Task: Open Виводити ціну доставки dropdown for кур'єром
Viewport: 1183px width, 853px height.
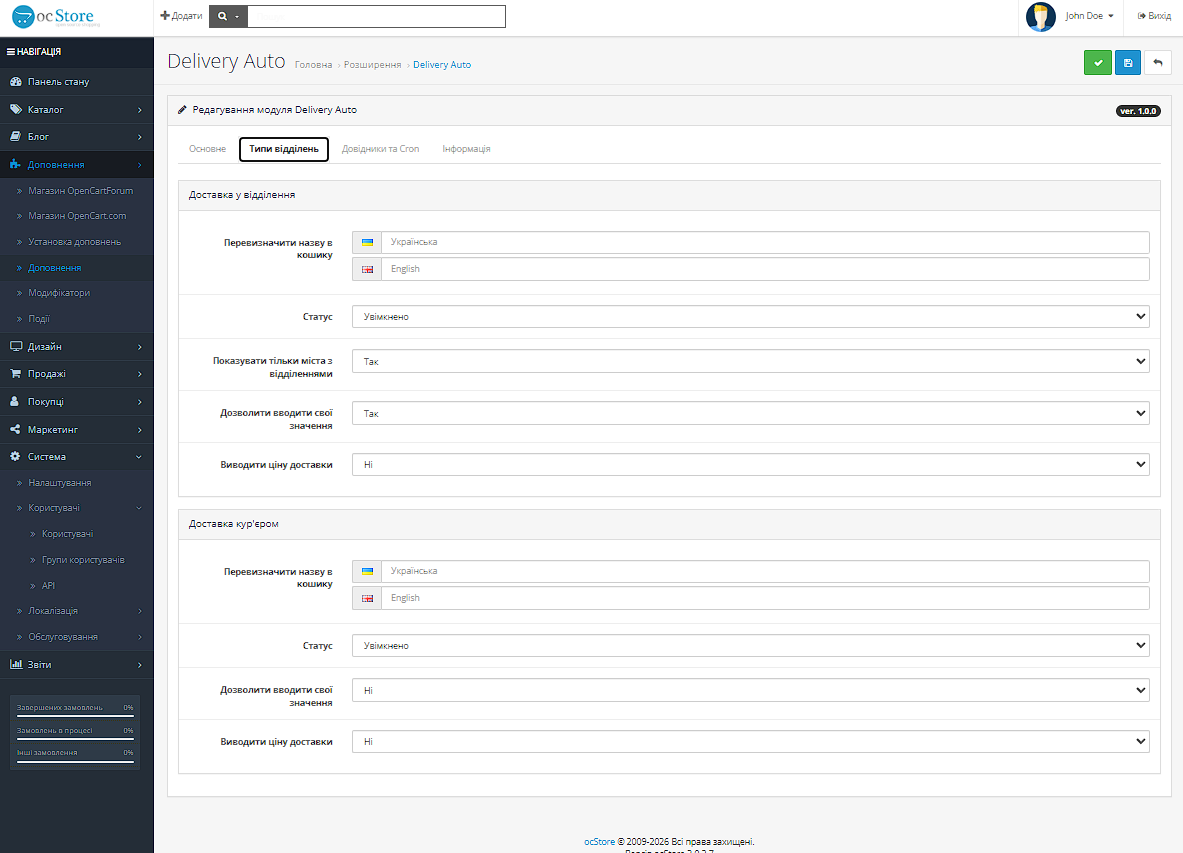Action: [x=751, y=741]
